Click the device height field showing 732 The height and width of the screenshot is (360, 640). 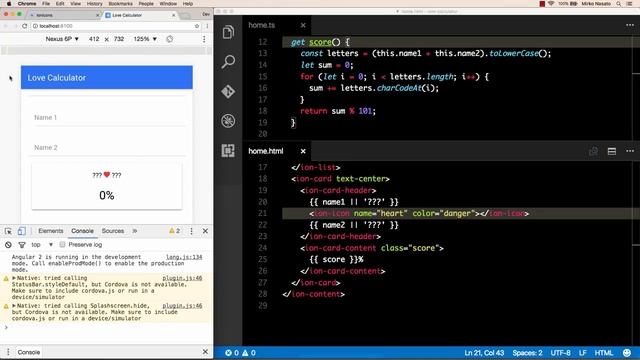119,39
